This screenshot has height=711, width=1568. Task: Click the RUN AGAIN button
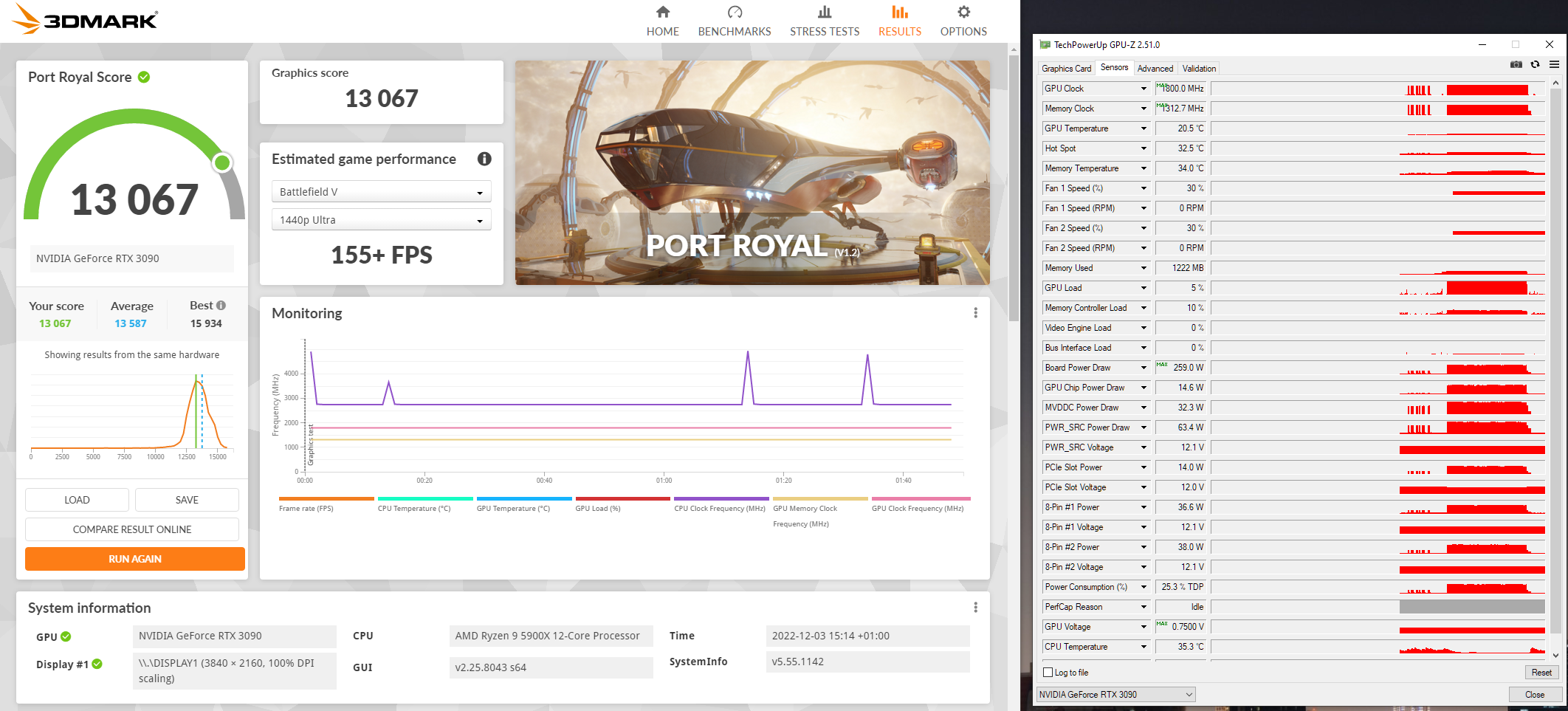click(x=134, y=559)
